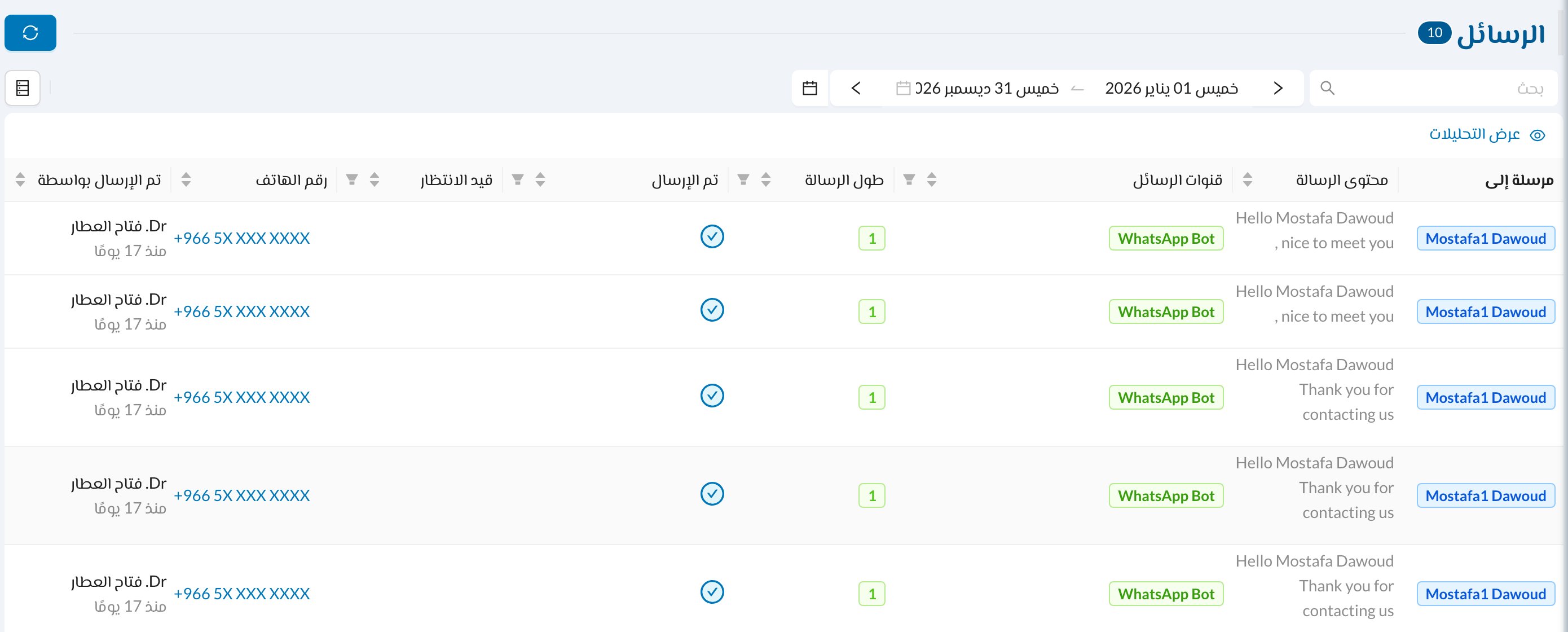This screenshot has width=1568, height=632.
Task: Click the refresh button
Action: [x=30, y=33]
